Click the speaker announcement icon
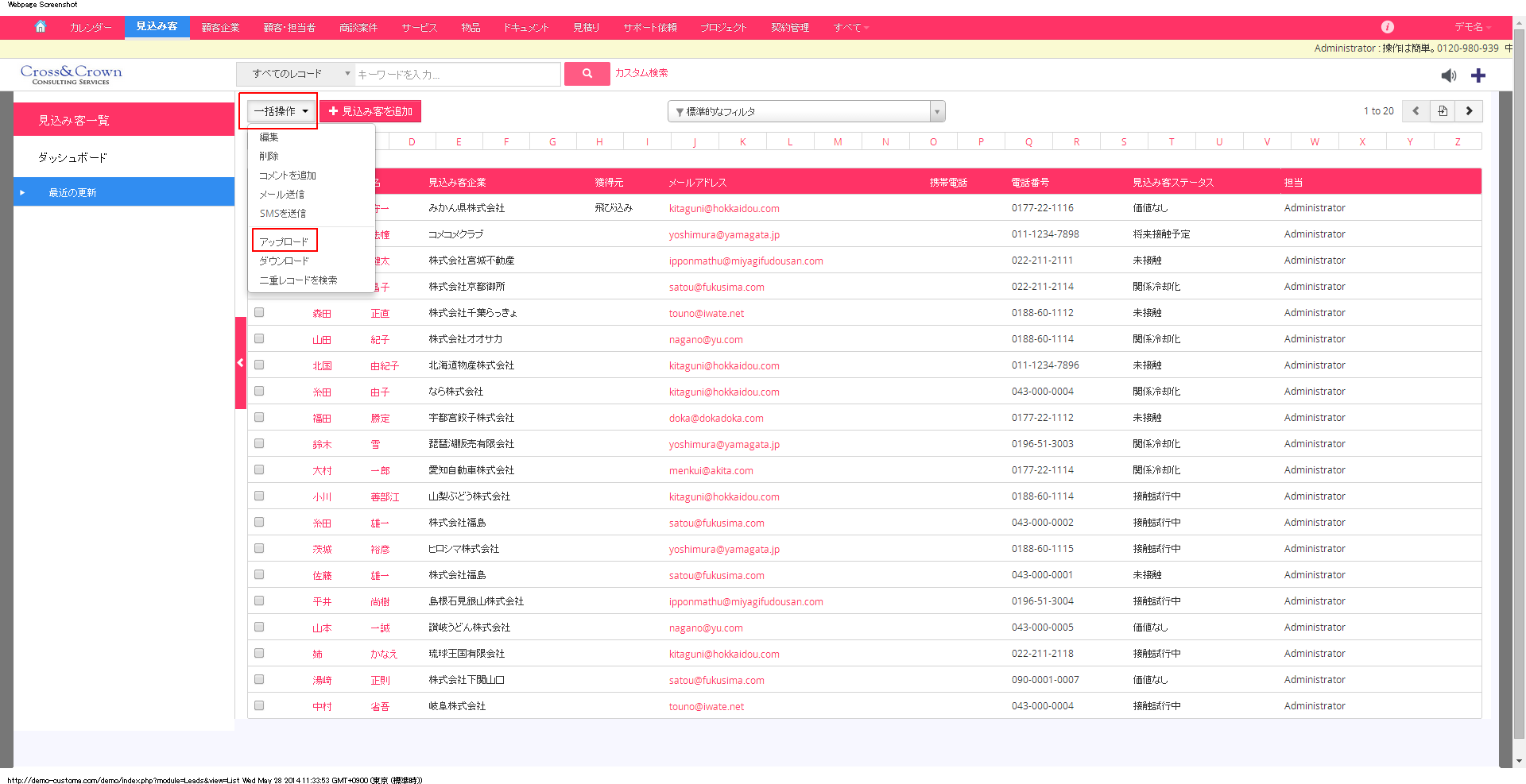This screenshot has height=784, width=1526. click(1448, 75)
